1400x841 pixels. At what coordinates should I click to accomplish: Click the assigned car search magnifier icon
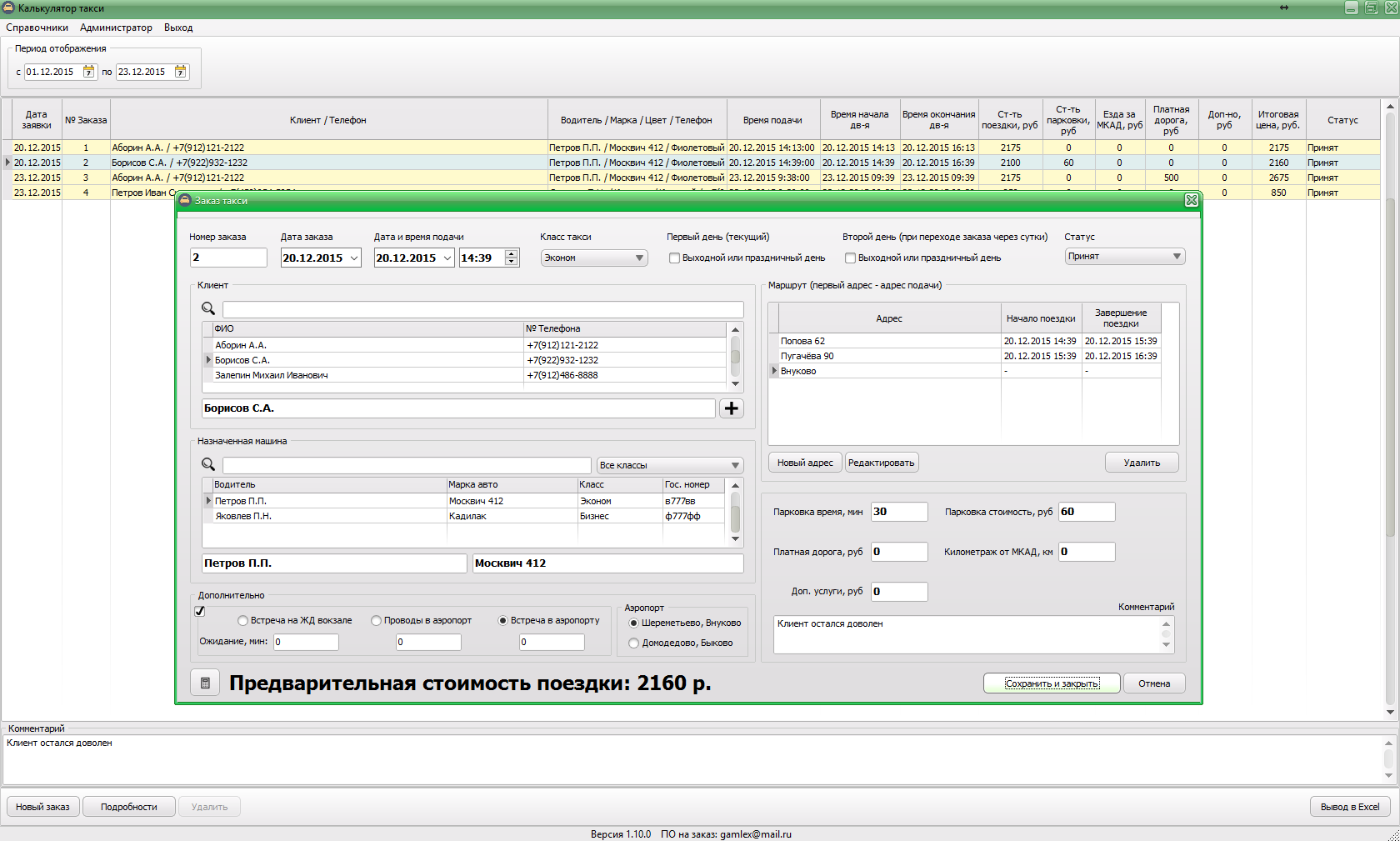[x=208, y=464]
